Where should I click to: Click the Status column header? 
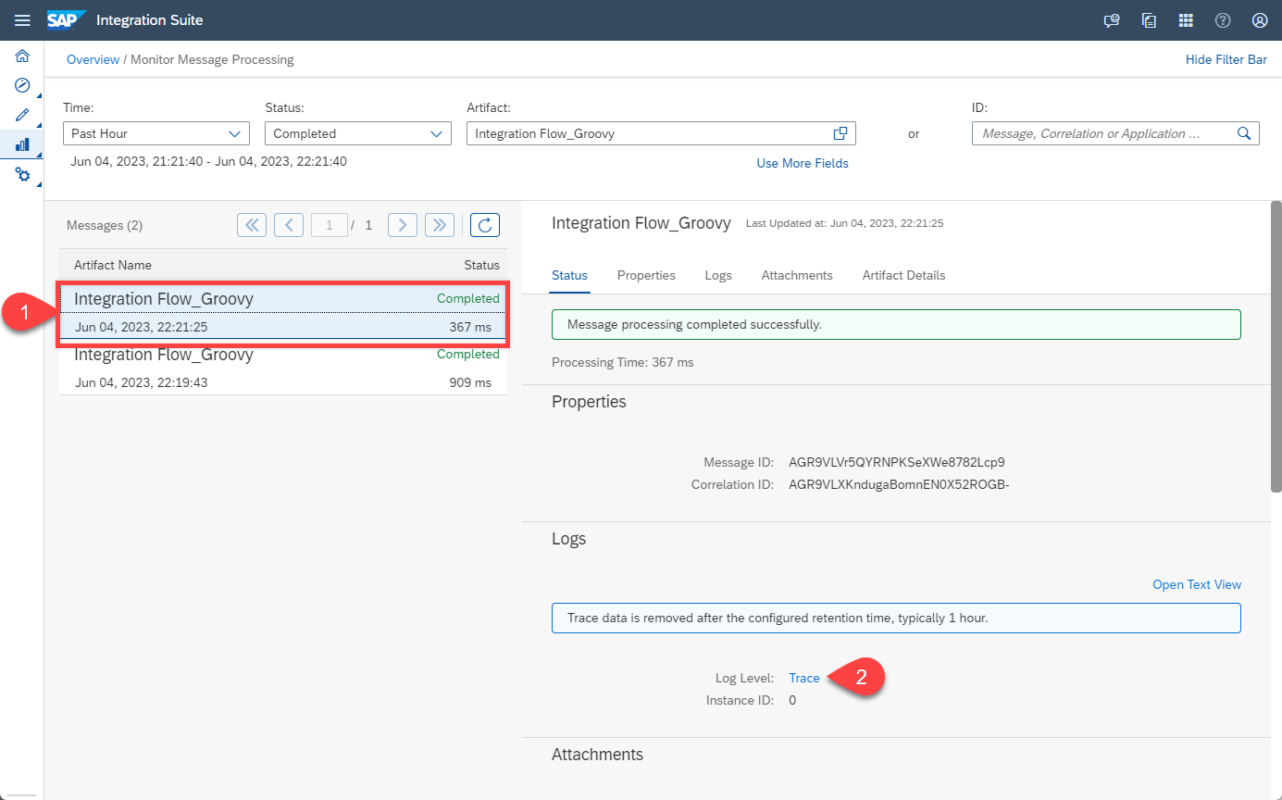point(482,265)
